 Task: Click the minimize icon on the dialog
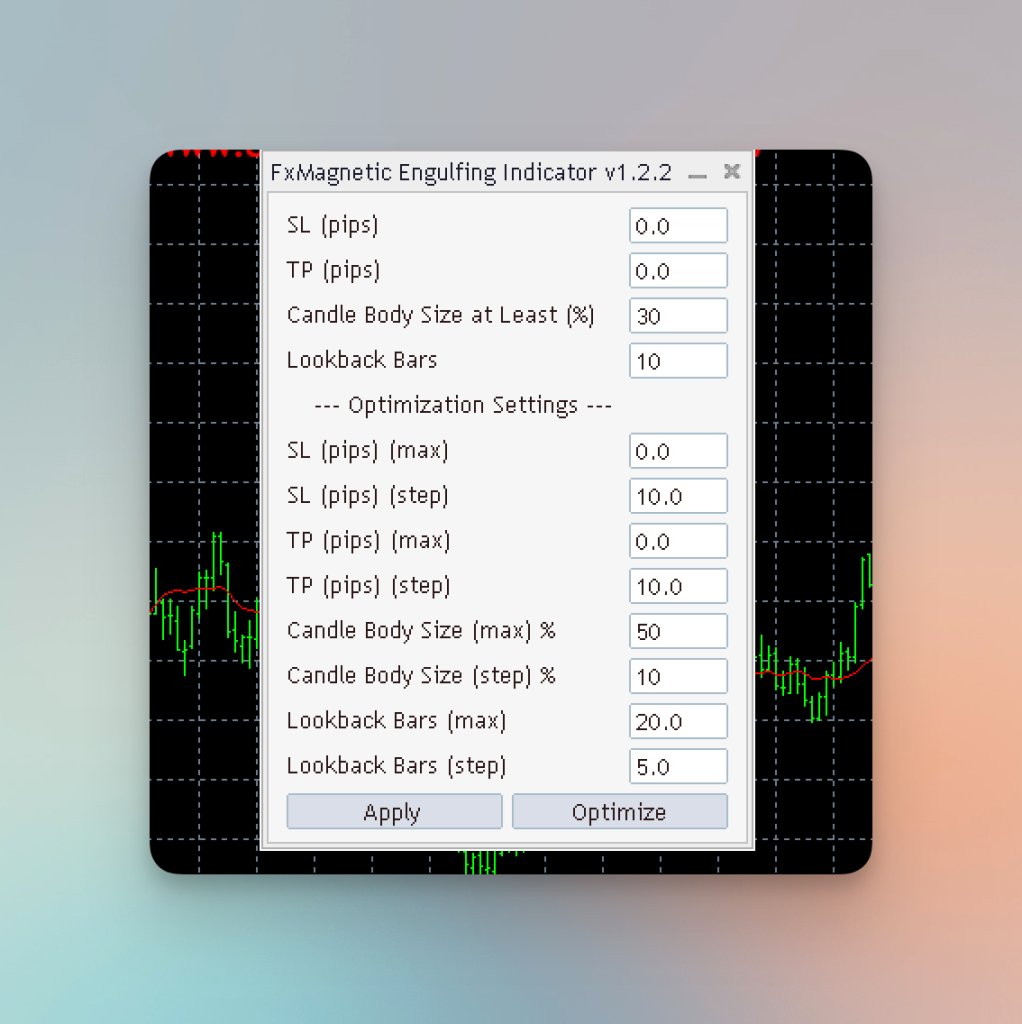click(x=697, y=172)
